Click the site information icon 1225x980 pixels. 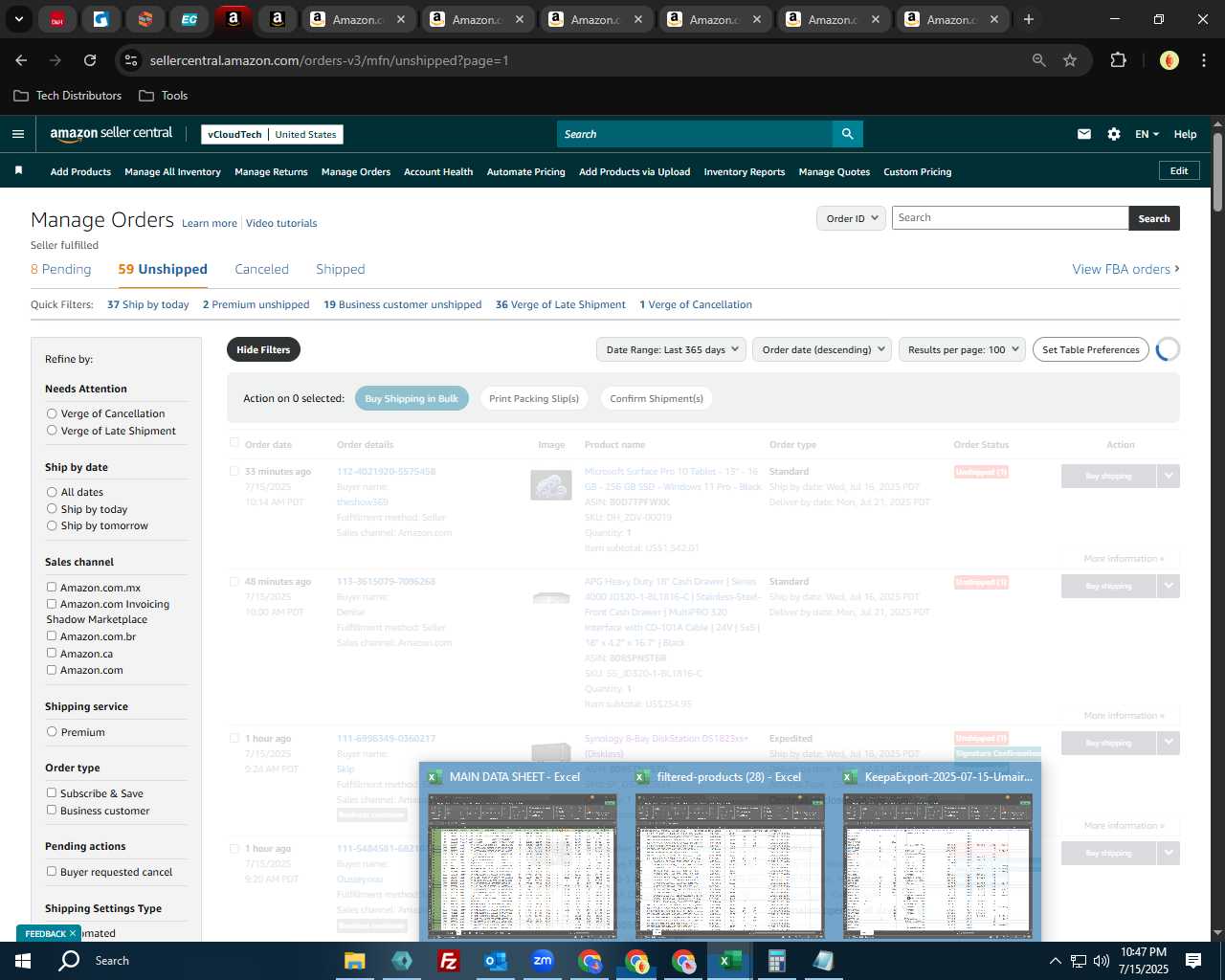point(131,60)
